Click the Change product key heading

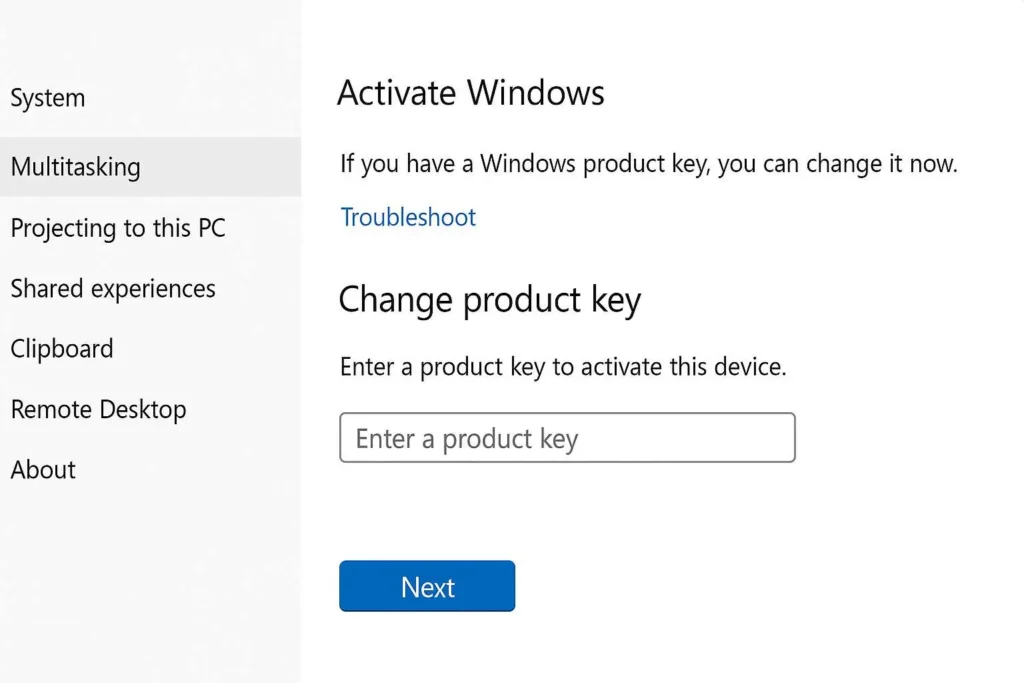coord(490,299)
